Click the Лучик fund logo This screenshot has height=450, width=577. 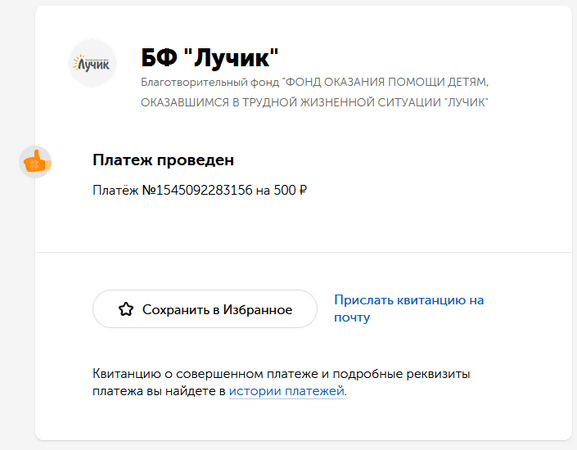pyautogui.click(x=93, y=63)
